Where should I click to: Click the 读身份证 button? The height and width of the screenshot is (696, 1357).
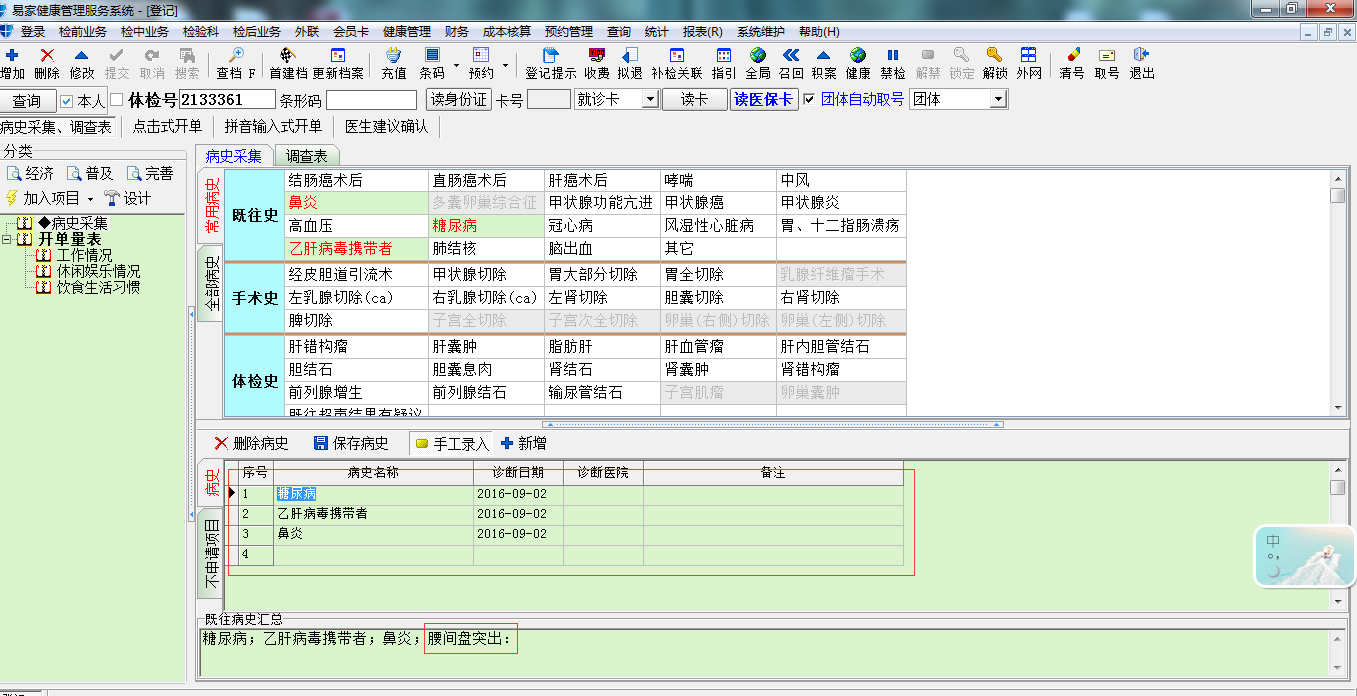click(459, 99)
